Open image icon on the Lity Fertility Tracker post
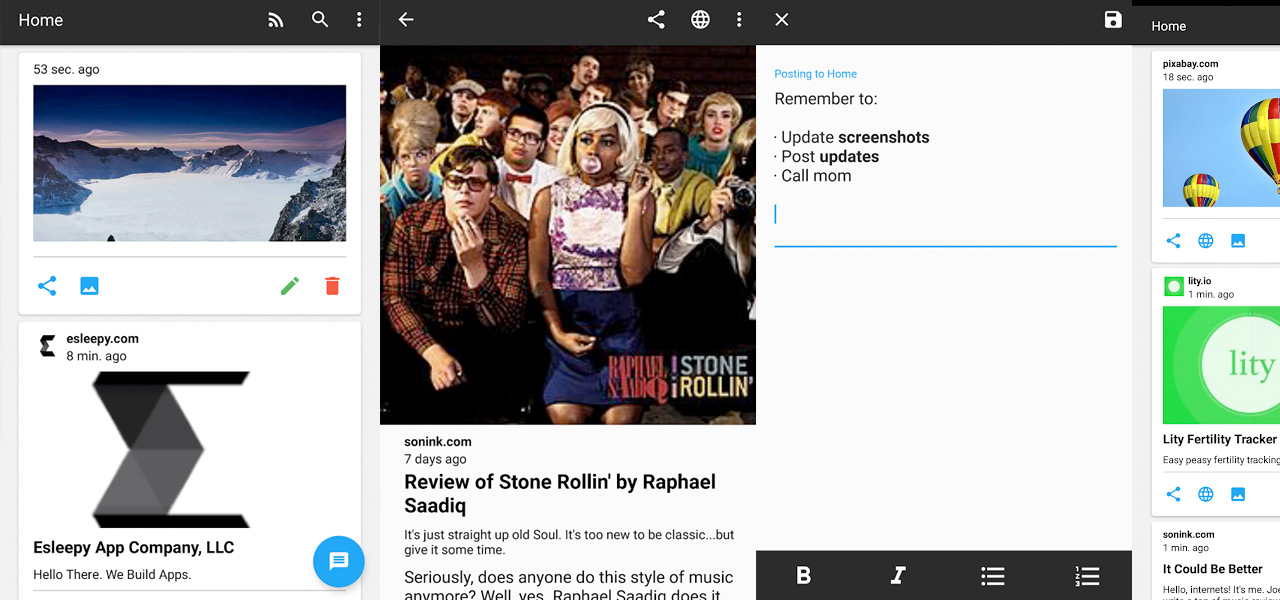The height and width of the screenshot is (600, 1280). [x=1238, y=494]
